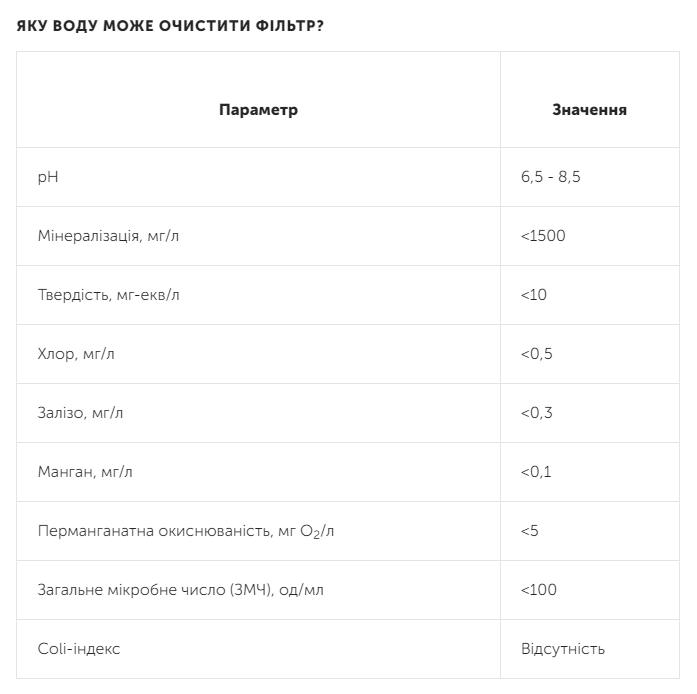Select the 'Мінералізація, мг/л' cell
697x694 pixels.
[x=108, y=236]
